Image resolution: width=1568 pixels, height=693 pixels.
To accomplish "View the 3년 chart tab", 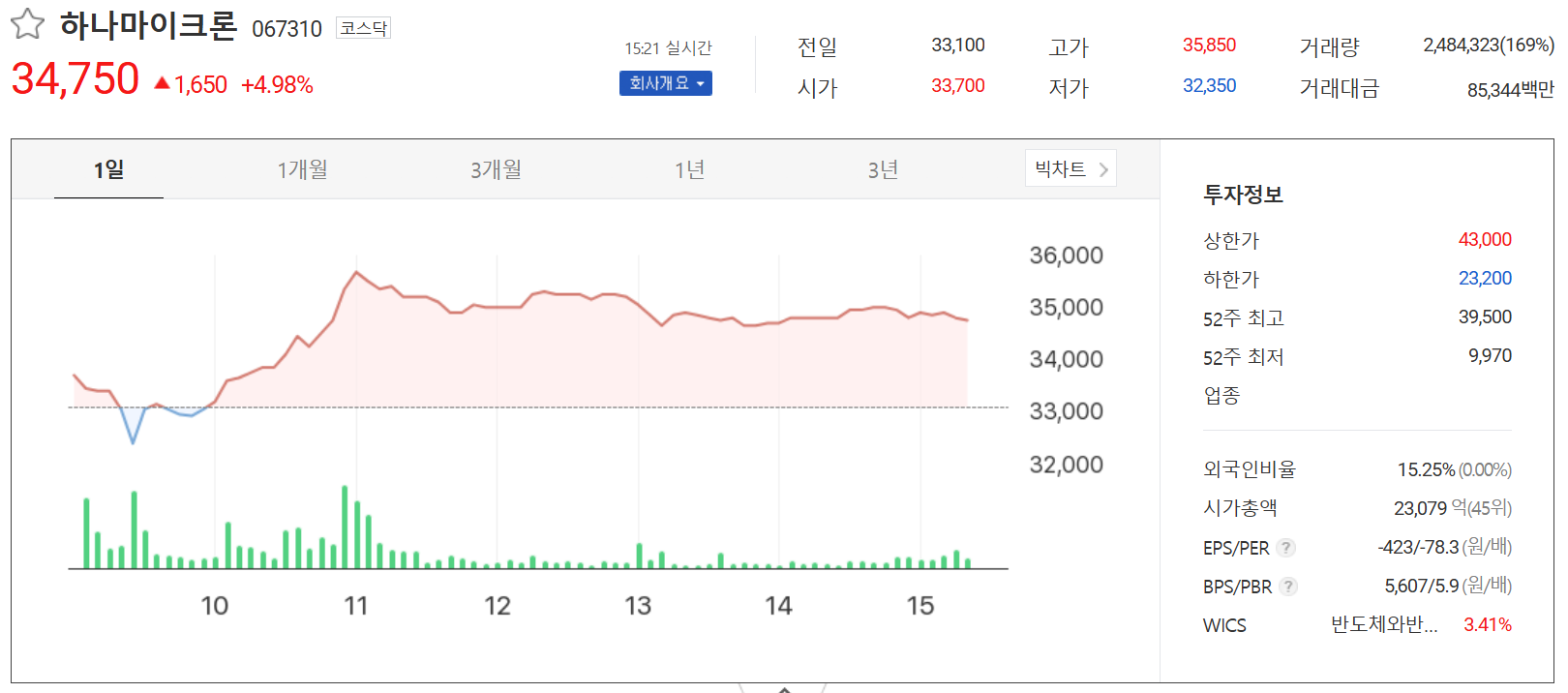I will [883, 169].
